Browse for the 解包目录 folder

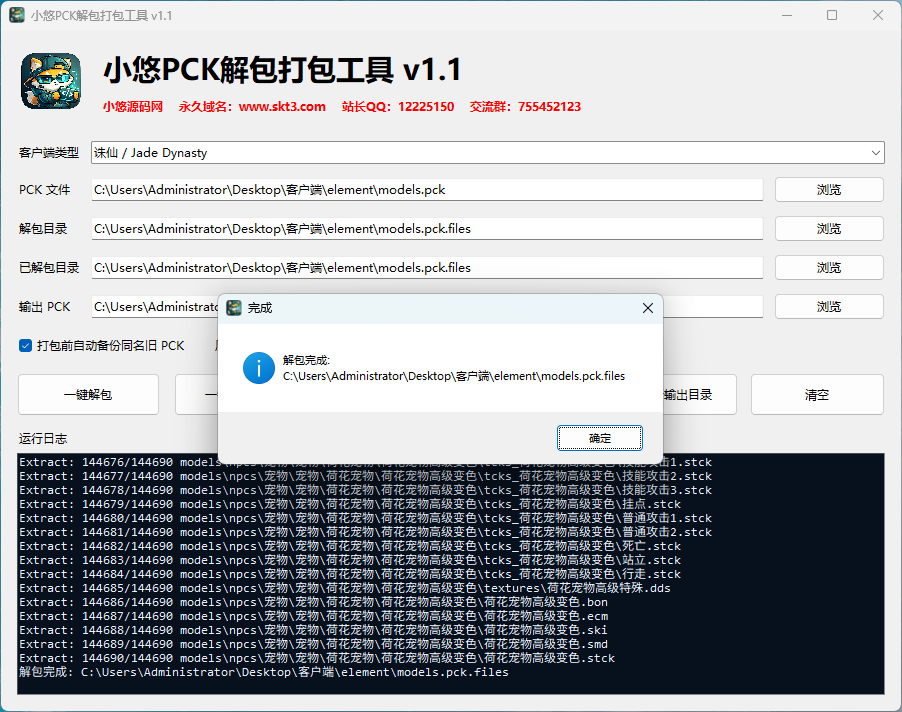(829, 229)
